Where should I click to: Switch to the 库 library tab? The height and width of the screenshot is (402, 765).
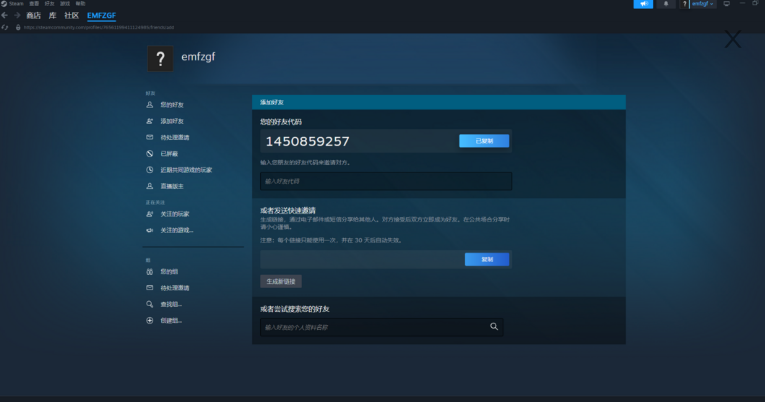(x=53, y=16)
